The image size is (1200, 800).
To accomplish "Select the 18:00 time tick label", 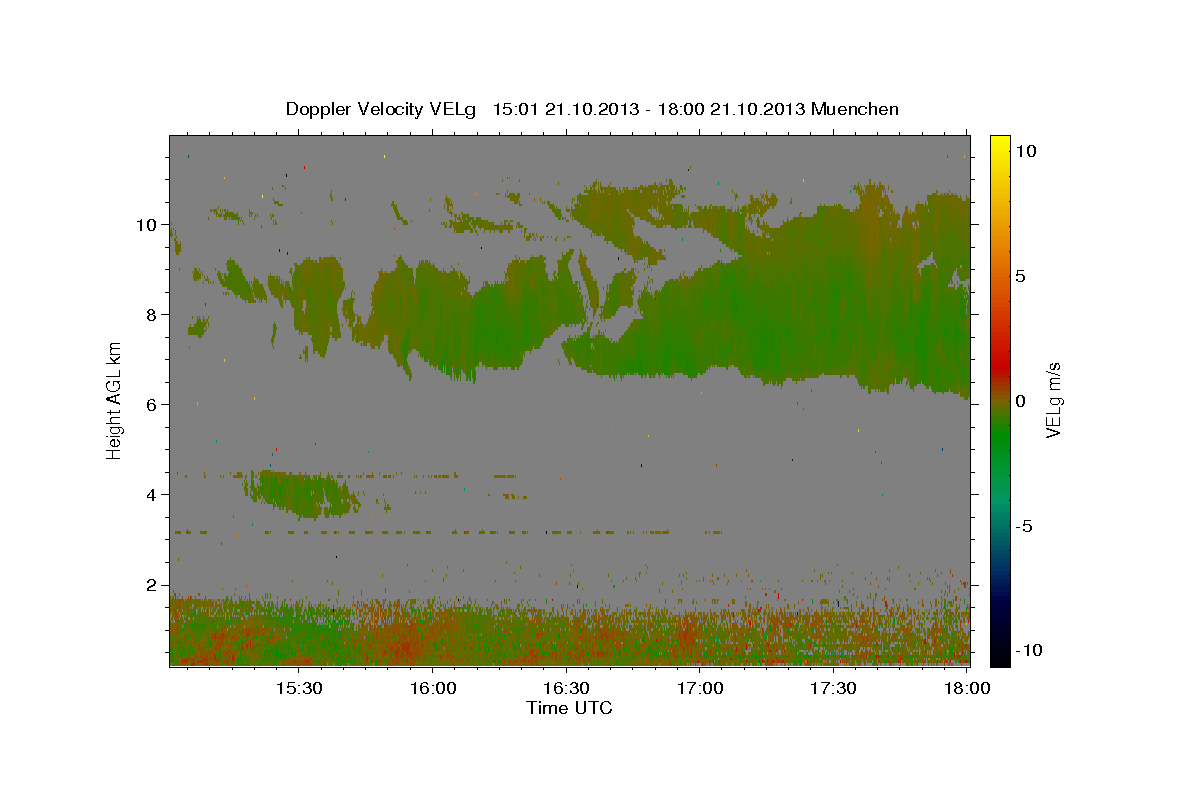I will pyautogui.click(x=966, y=688).
